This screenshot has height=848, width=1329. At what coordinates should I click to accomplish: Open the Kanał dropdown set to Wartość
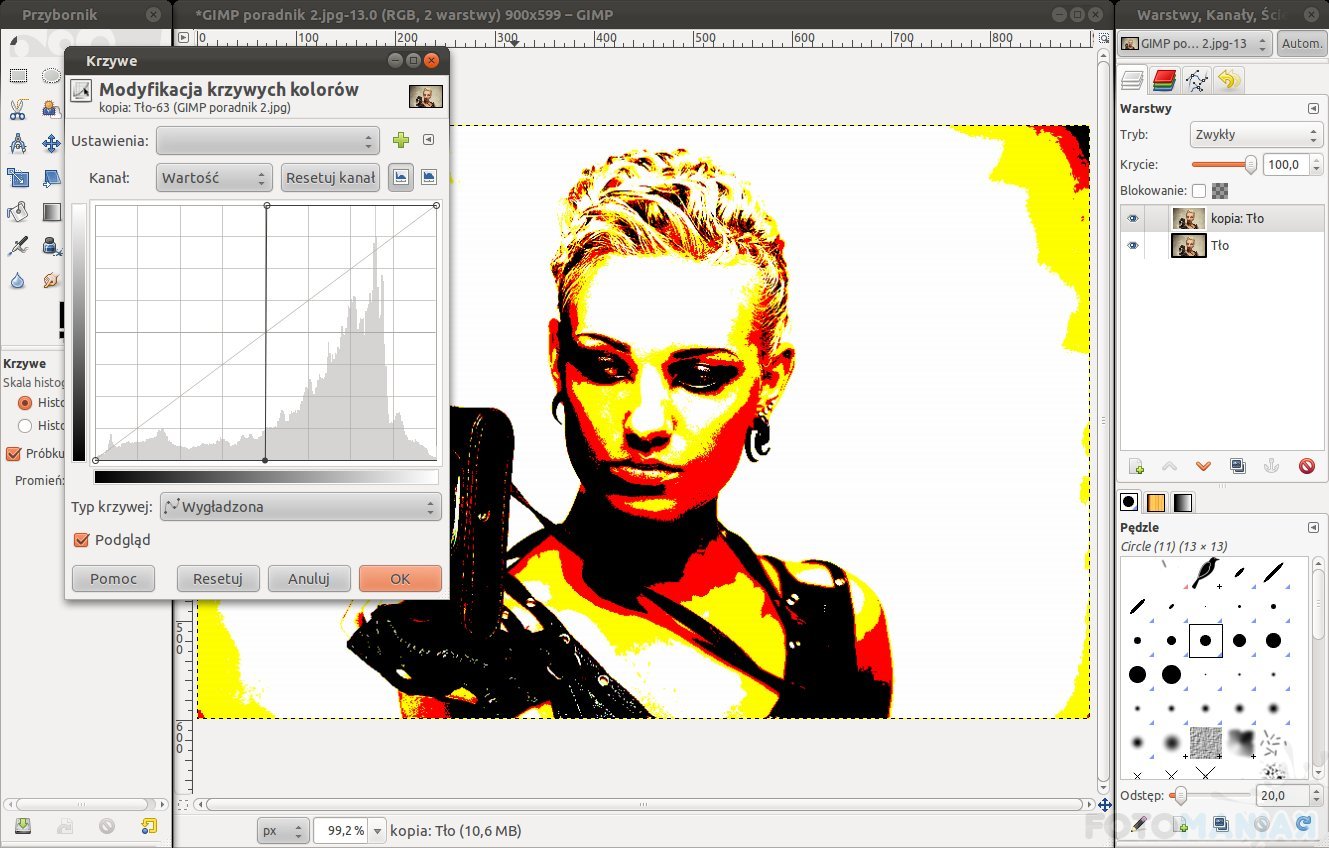pyautogui.click(x=214, y=178)
